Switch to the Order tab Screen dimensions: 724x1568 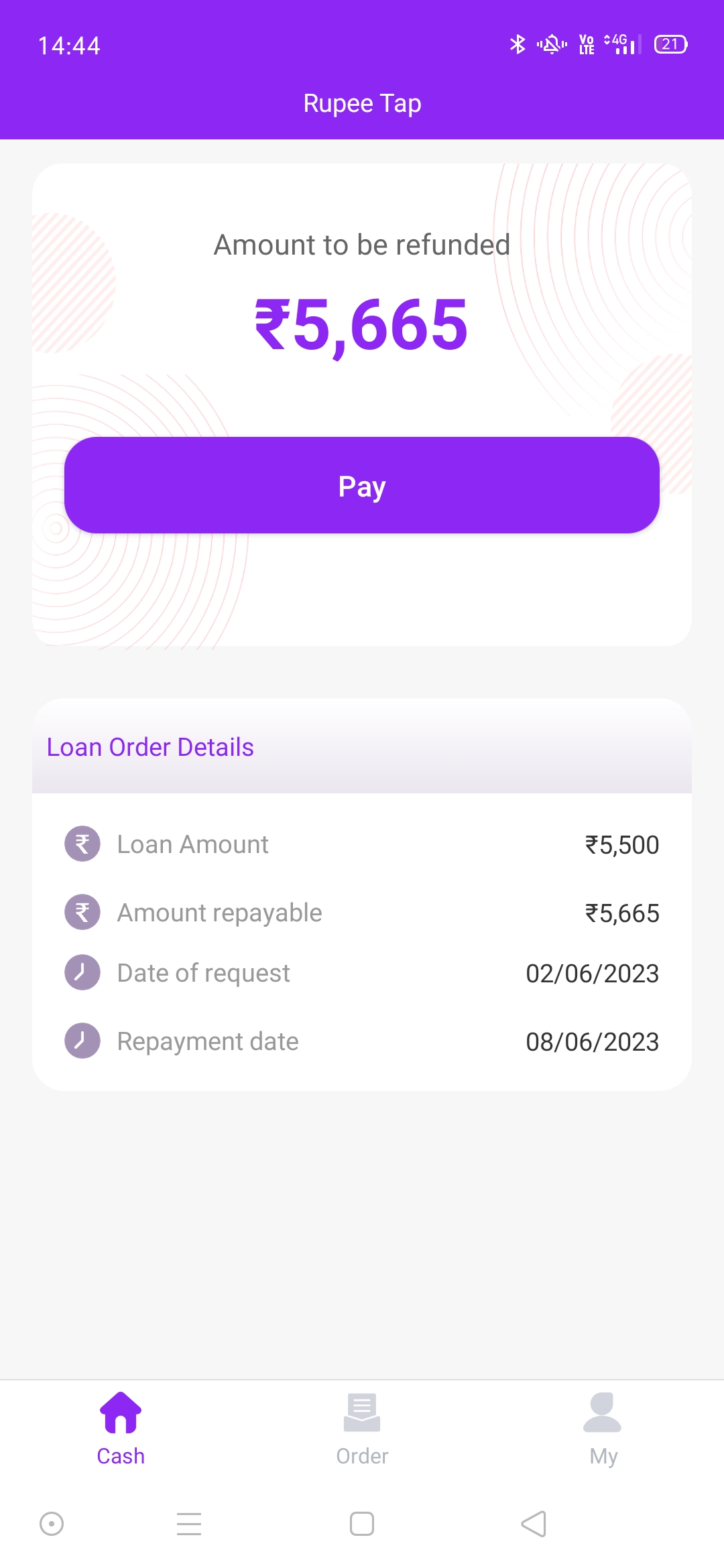(x=362, y=1427)
